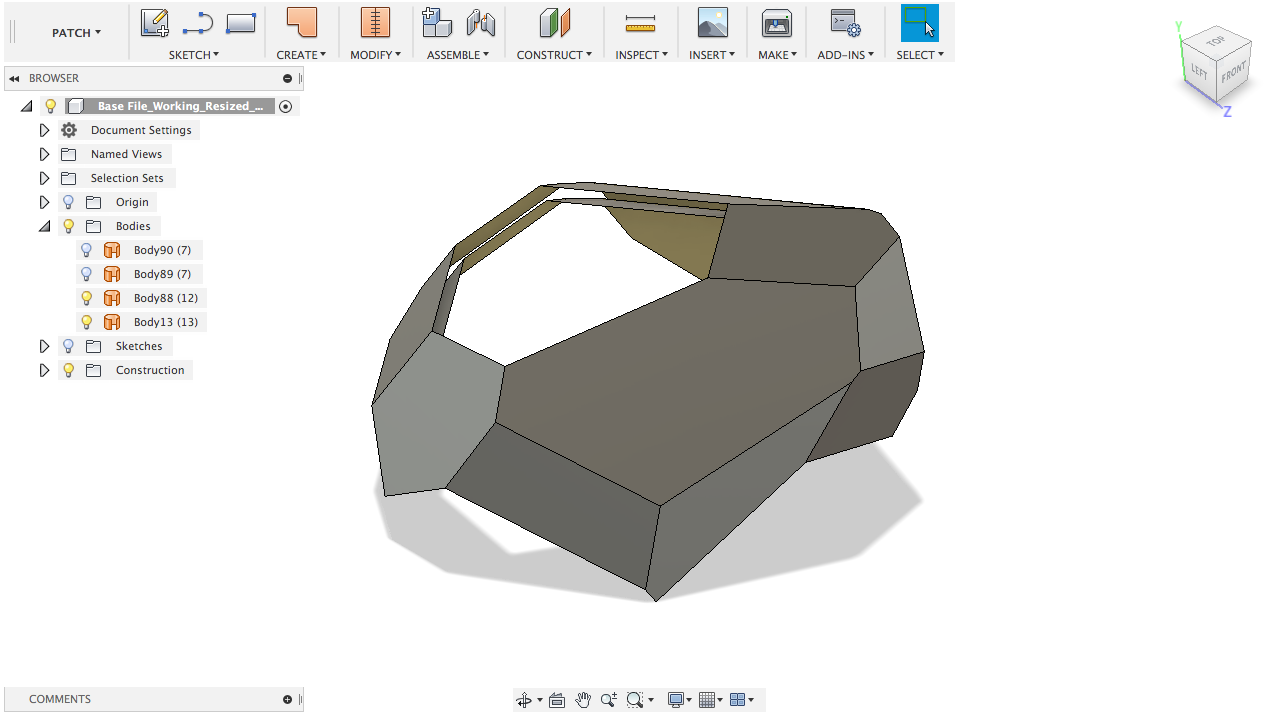The height and width of the screenshot is (714, 1280).
Task: Open the MODIFY menu
Action: pyautogui.click(x=375, y=55)
